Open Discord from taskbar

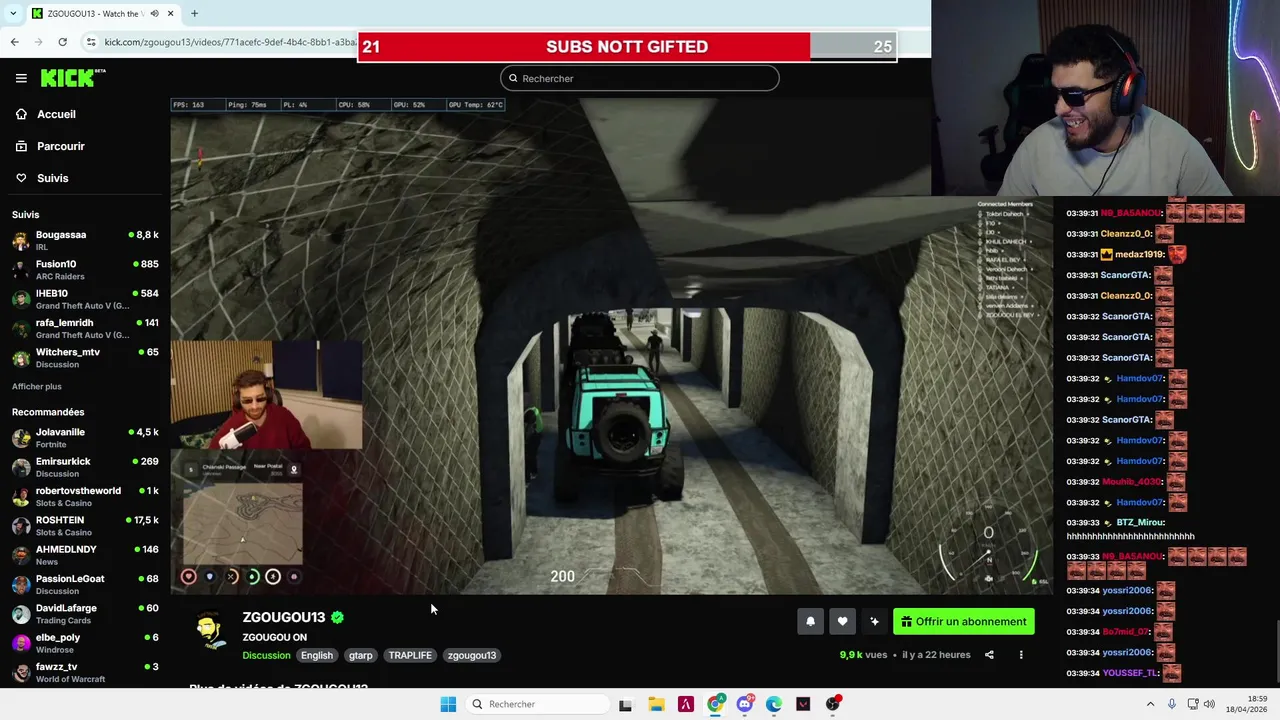(745, 704)
